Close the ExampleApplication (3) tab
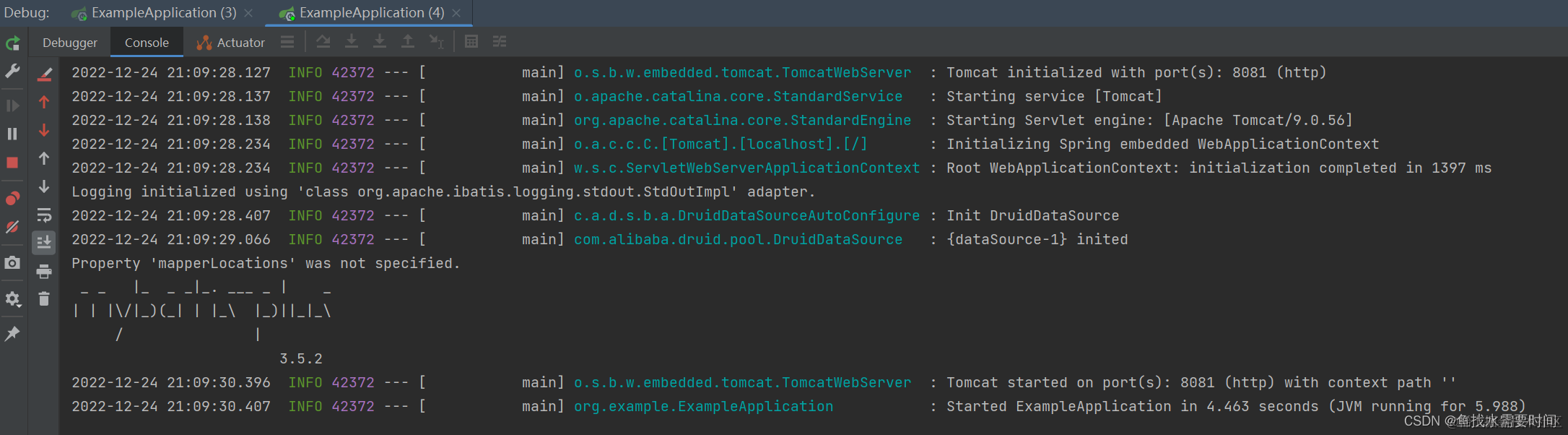The width and height of the screenshot is (1568, 435). [x=248, y=13]
